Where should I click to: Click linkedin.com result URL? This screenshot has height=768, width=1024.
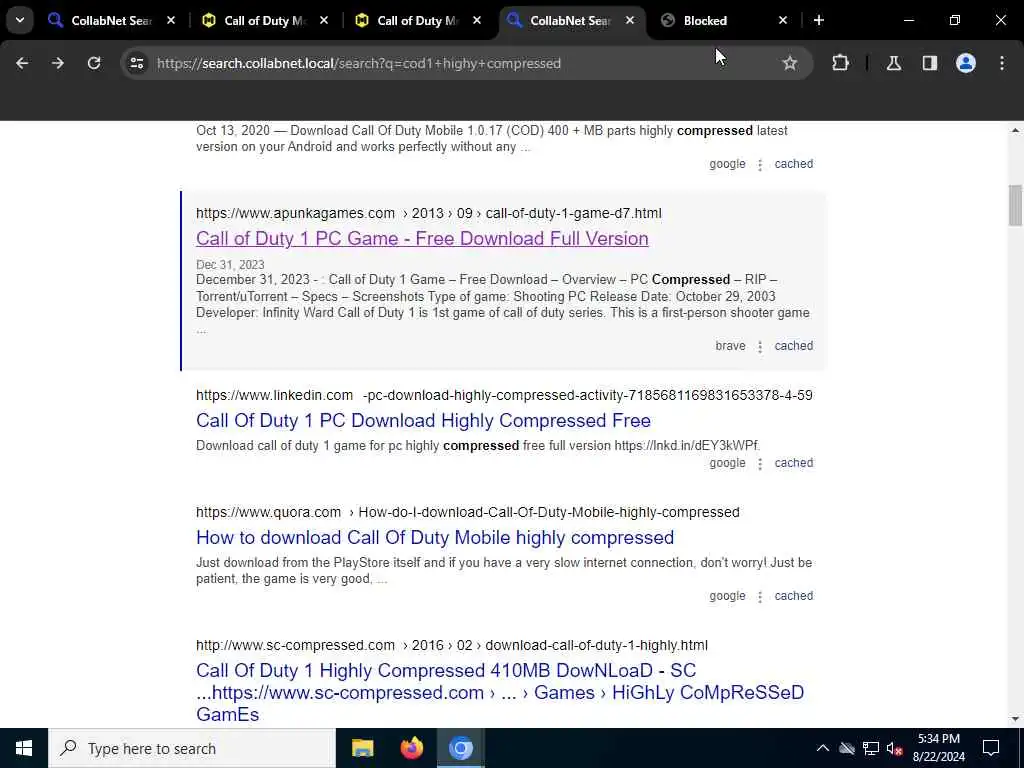(x=504, y=395)
